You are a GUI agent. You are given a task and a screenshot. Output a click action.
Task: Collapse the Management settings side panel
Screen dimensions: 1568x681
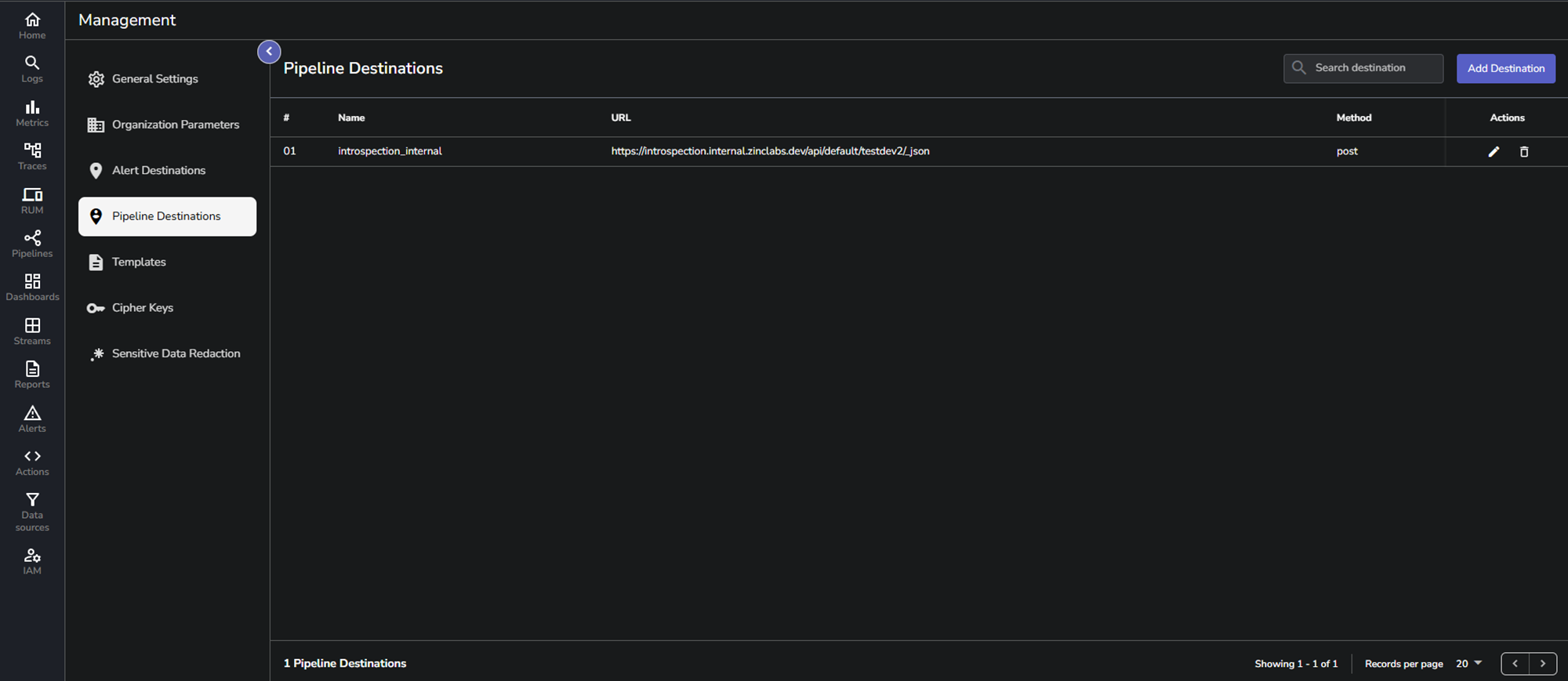[x=269, y=52]
